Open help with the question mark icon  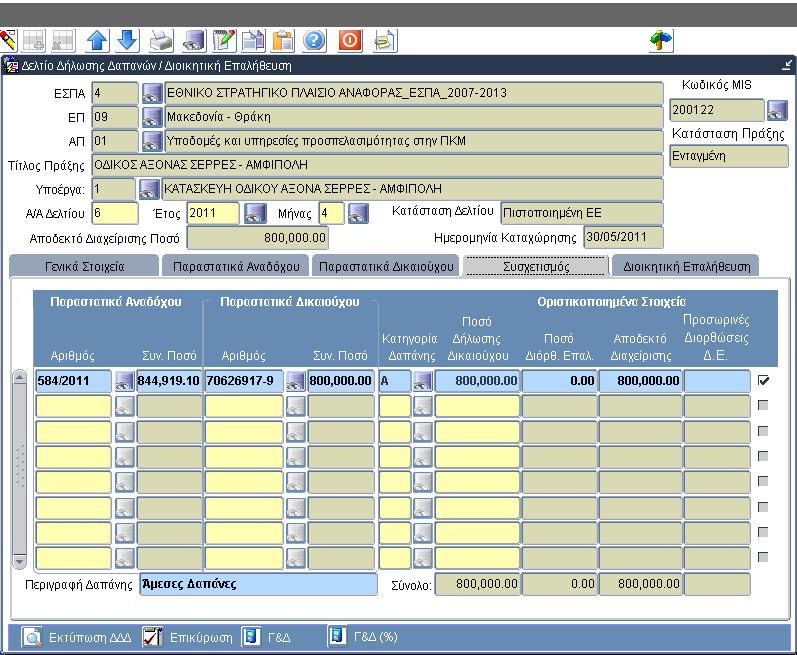pyautogui.click(x=314, y=41)
